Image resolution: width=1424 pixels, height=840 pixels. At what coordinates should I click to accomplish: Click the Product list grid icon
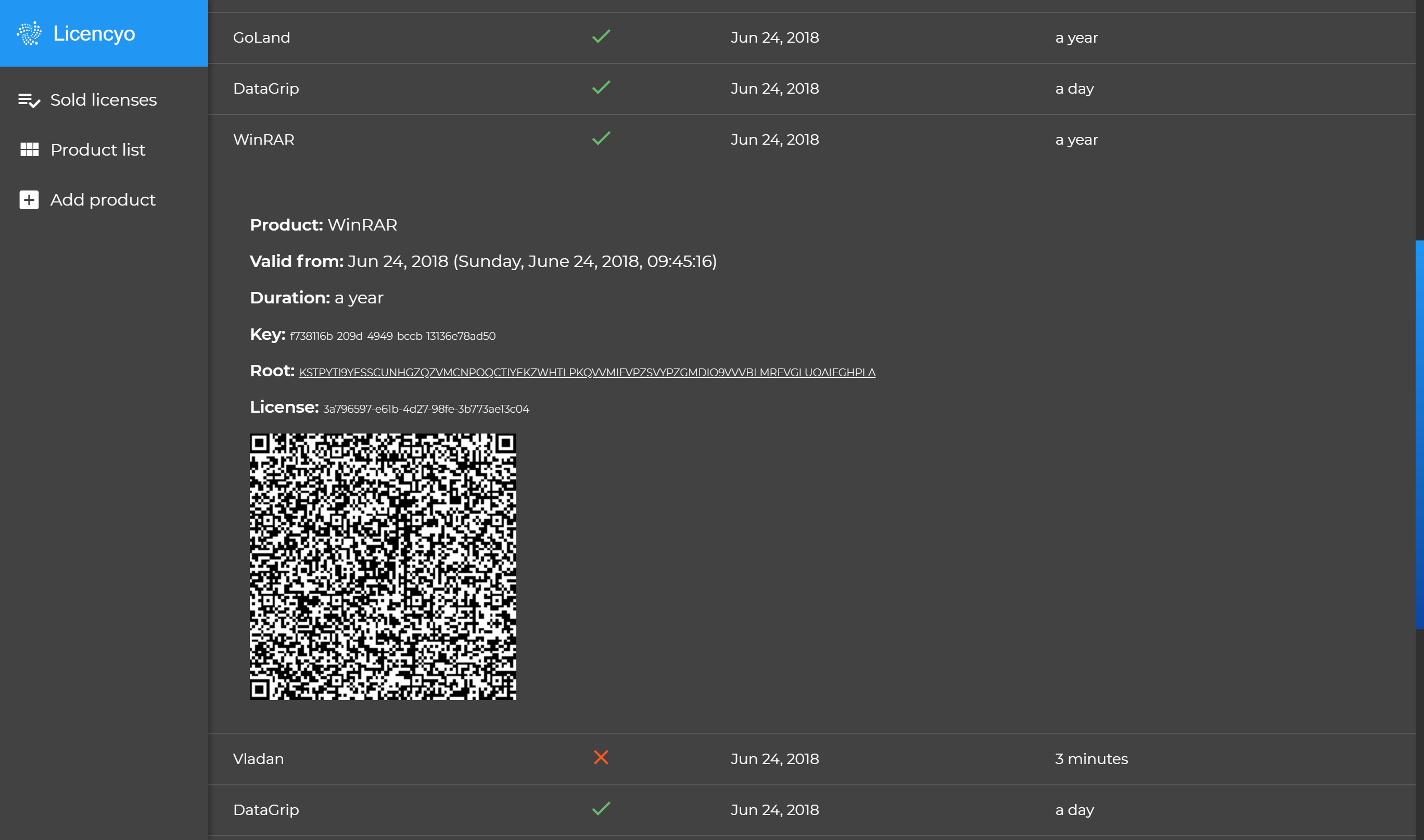pos(29,149)
